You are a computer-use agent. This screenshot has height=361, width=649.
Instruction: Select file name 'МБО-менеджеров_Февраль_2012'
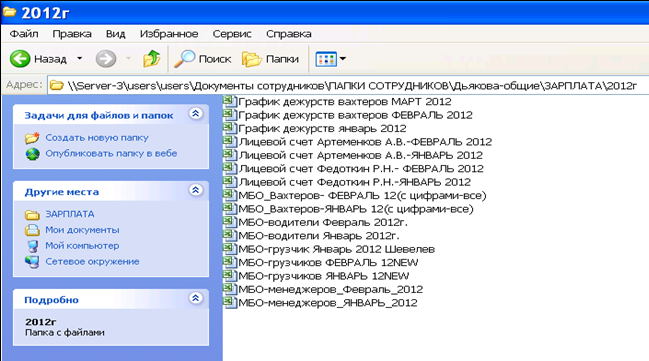pyautogui.click(x=331, y=289)
